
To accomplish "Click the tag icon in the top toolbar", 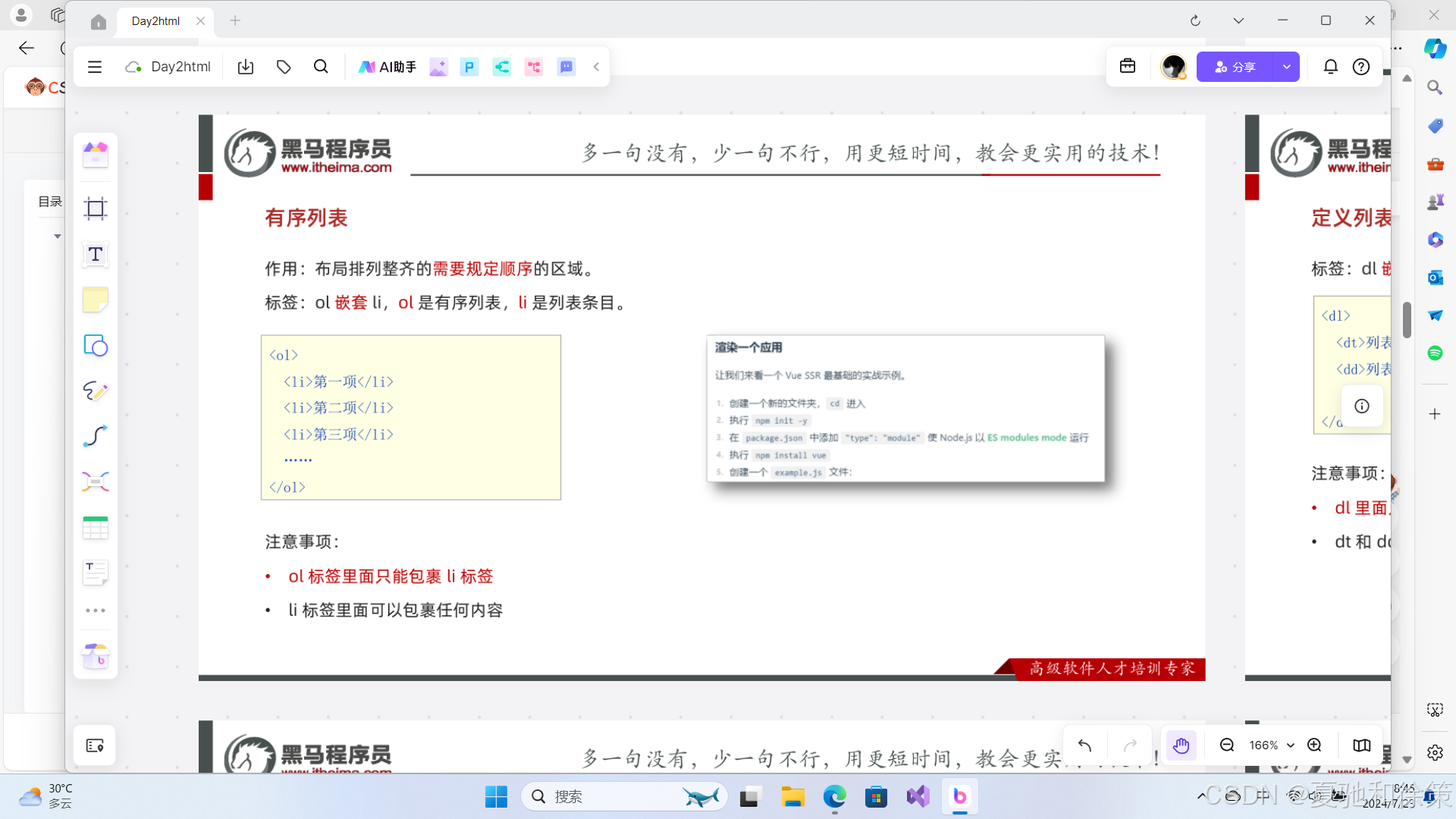I will (x=283, y=67).
